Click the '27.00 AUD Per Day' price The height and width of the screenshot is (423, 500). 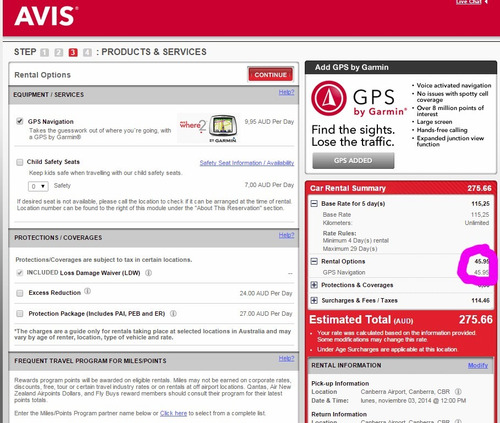click(x=266, y=314)
